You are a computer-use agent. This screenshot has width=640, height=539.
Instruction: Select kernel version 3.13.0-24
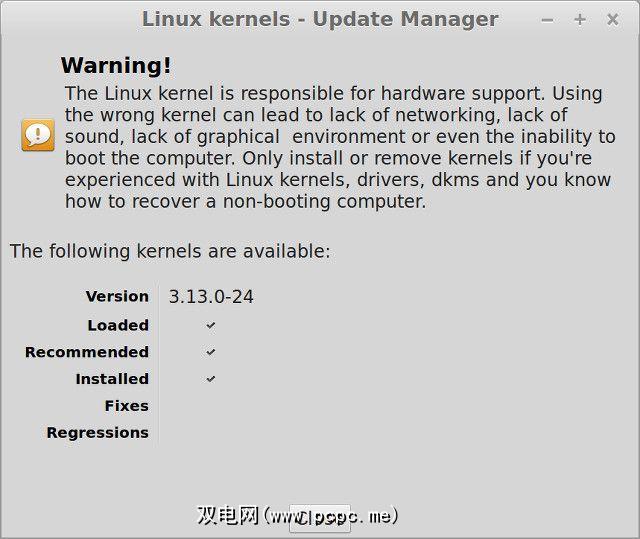[x=211, y=296]
